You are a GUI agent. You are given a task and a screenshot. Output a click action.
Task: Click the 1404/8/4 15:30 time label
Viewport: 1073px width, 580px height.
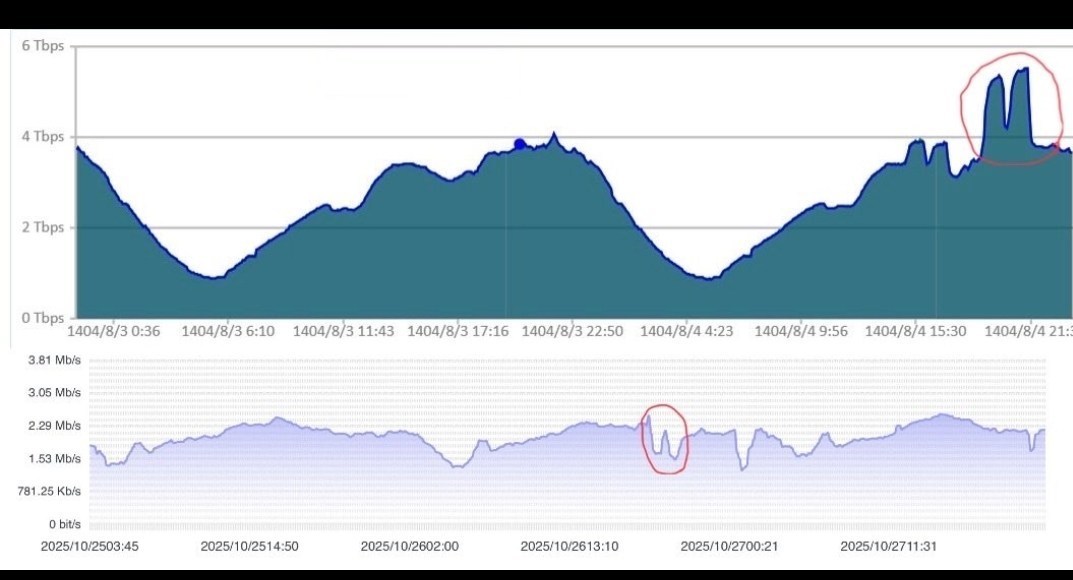click(915, 330)
